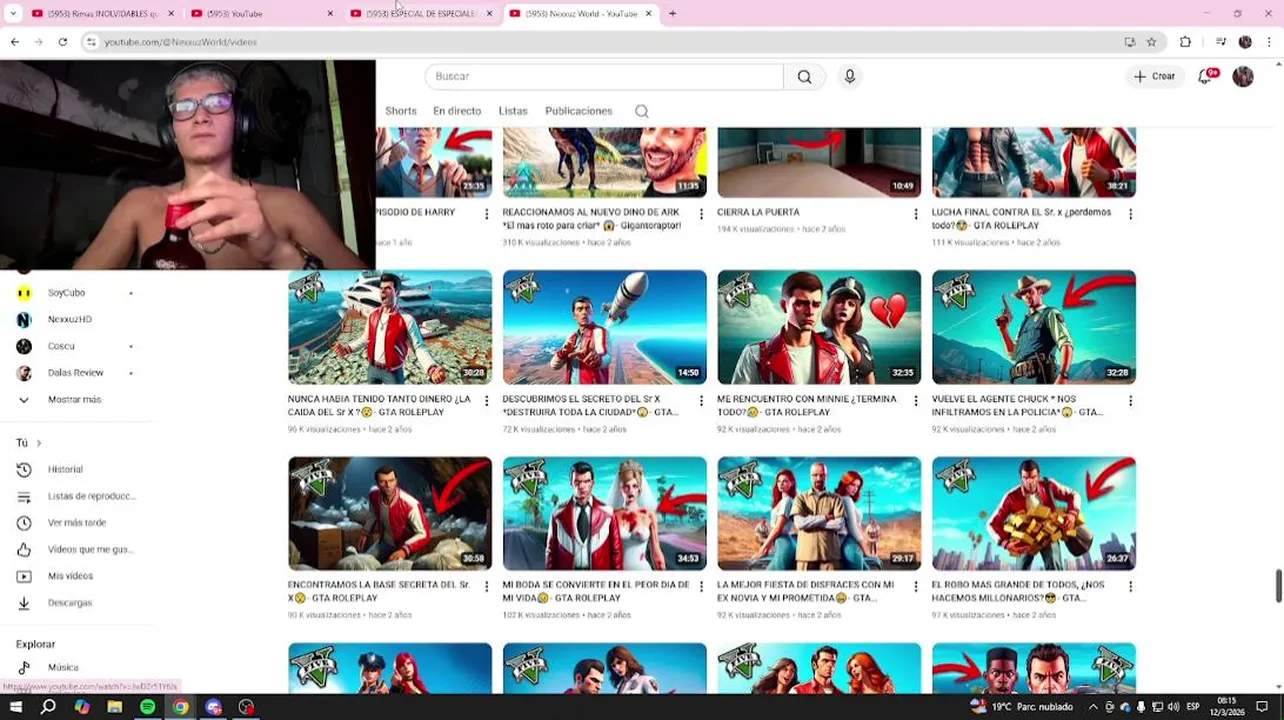
Task: Switch to the Shorts tab
Action: pyautogui.click(x=401, y=111)
